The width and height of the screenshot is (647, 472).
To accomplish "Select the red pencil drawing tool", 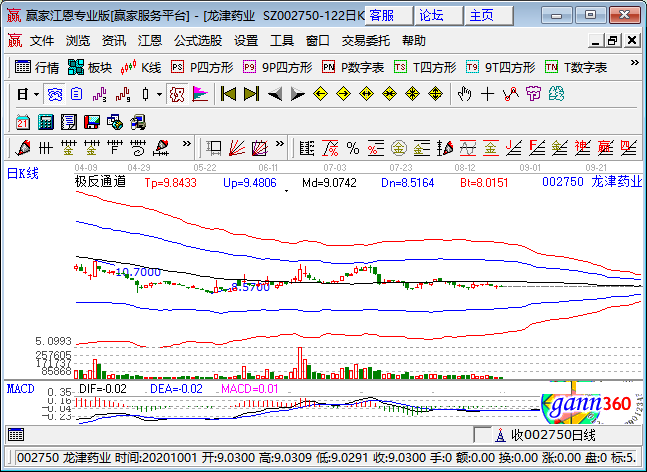I will pos(23,148).
